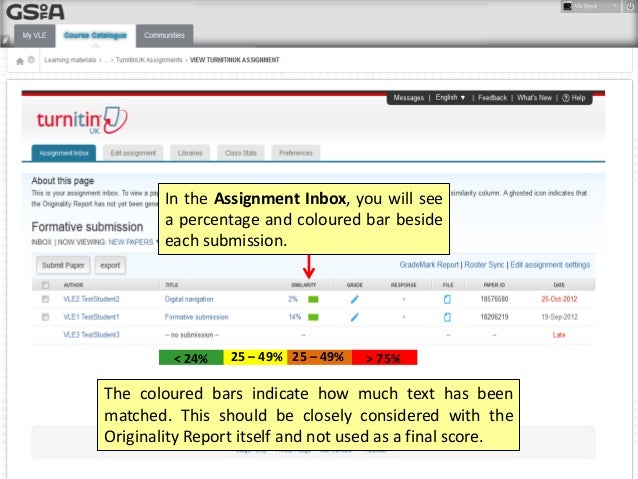This screenshot has height=479, width=638.
Task: Select the Preferences tab
Action: tap(296, 153)
